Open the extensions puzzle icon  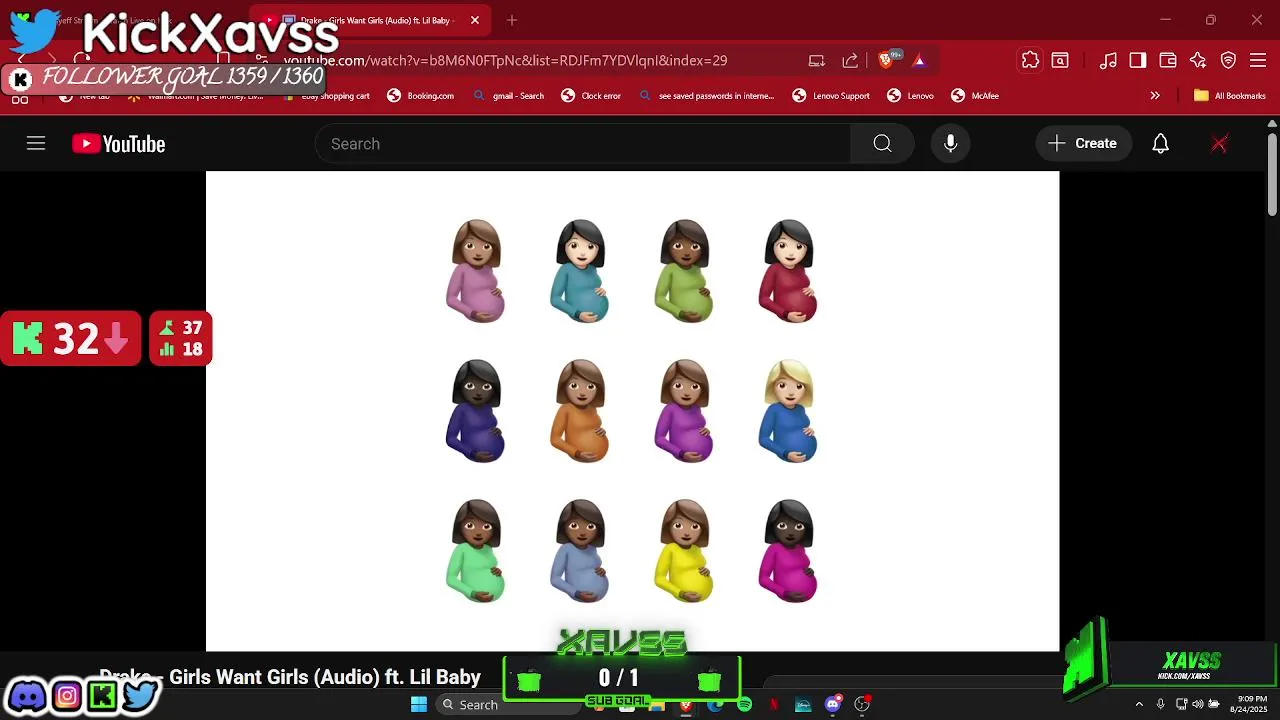tap(1030, 60)
